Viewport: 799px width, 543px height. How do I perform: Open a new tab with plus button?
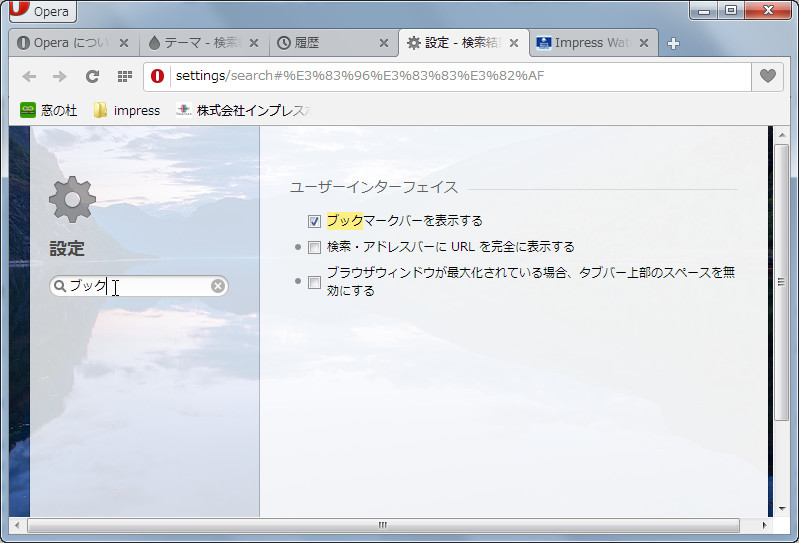673,44
